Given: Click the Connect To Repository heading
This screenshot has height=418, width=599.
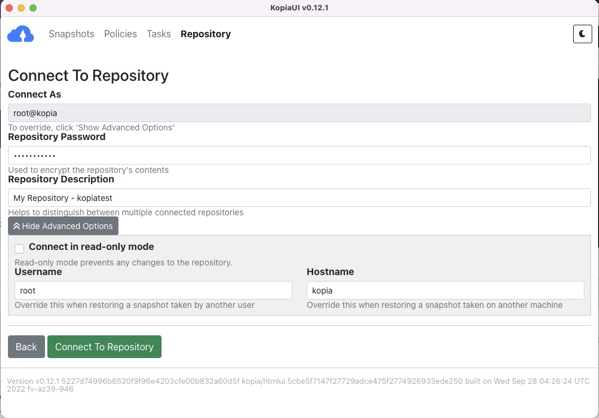Looking at the screenshot, I should 88,76.
